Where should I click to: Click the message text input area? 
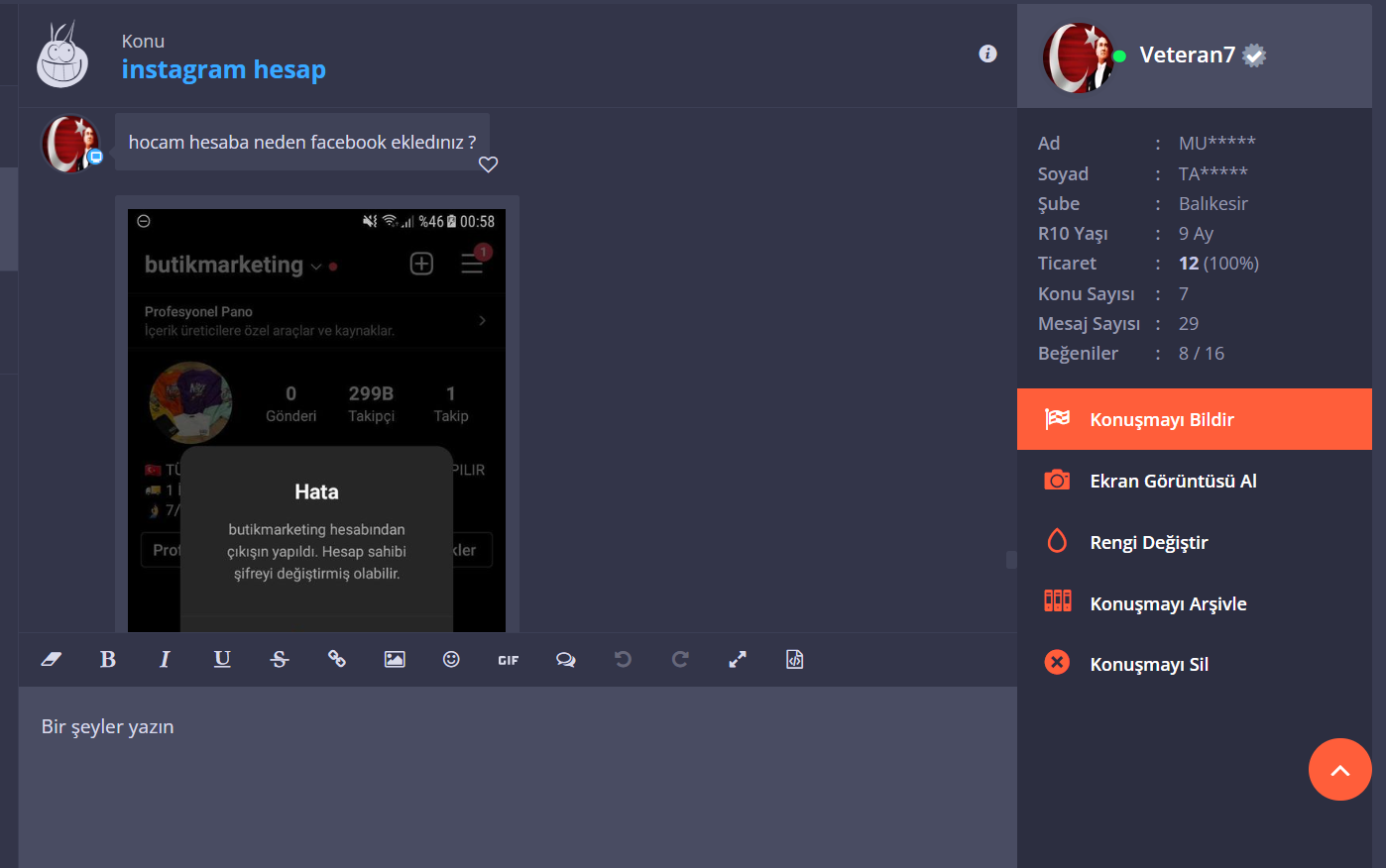(518, 777)
